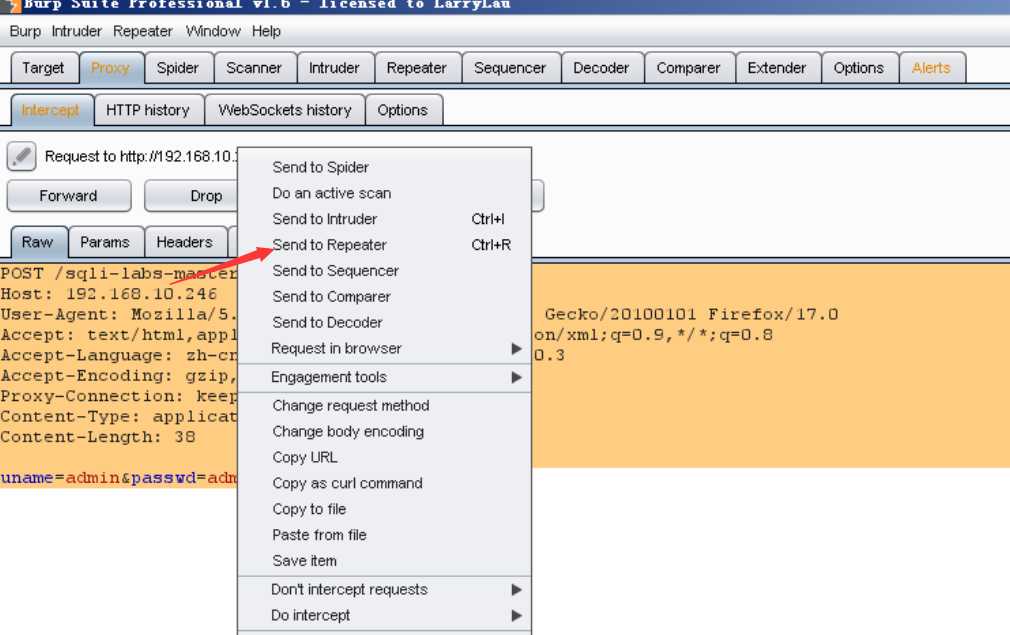Select Copy as curl command
The width and height of the screenshot is (1010, 635).
(385, 483)
